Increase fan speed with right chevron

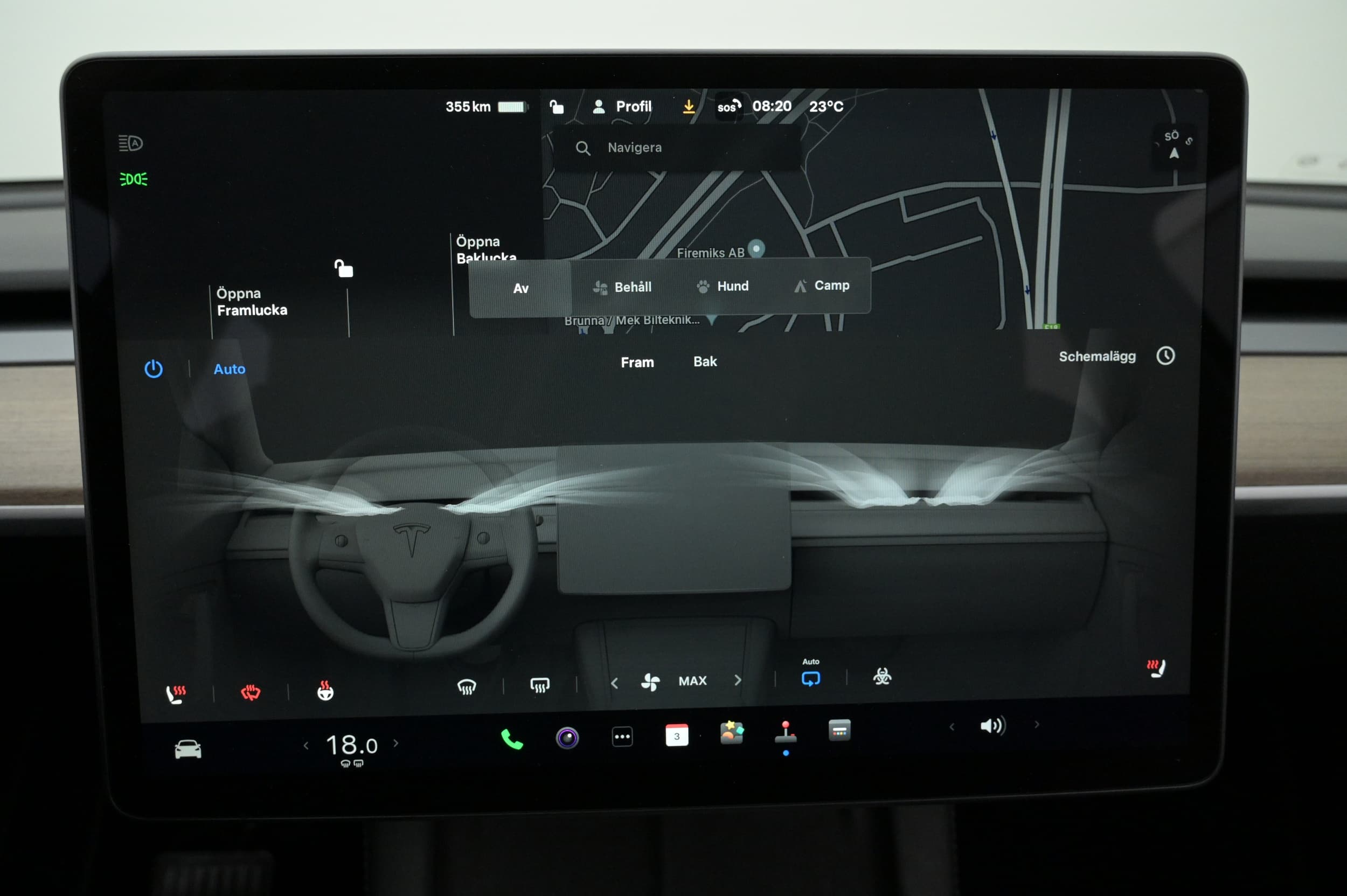(x=738, y=680)
